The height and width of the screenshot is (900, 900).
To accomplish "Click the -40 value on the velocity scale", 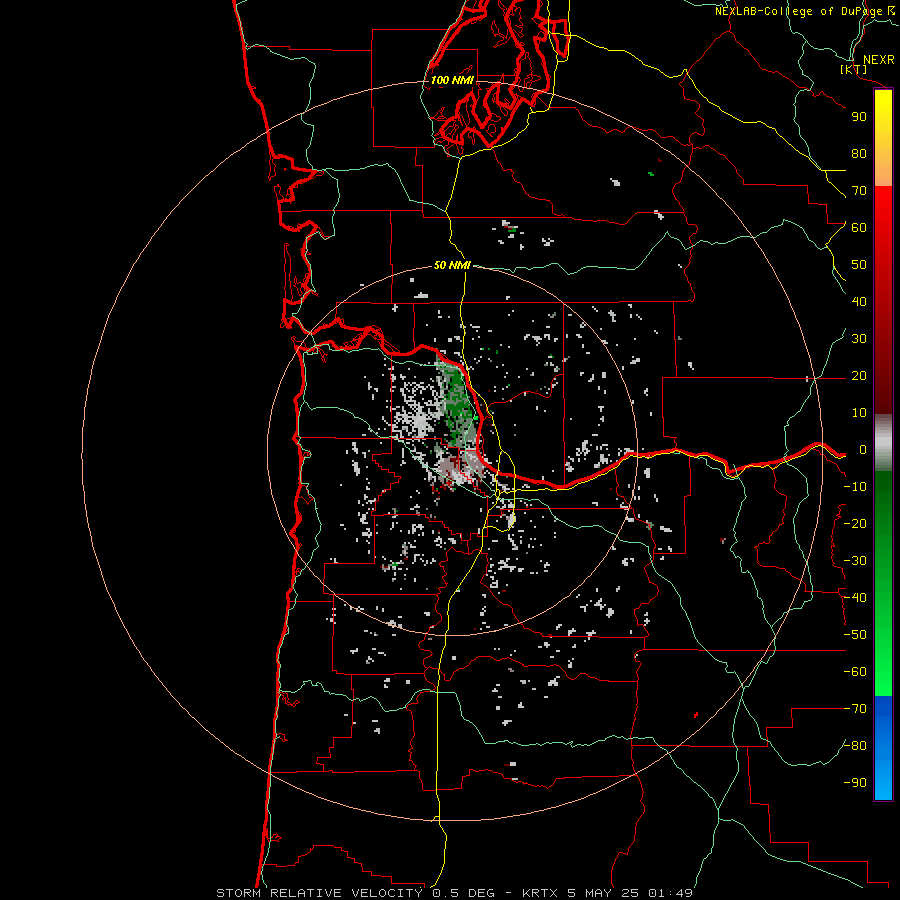I will click(x=855, y=598).
